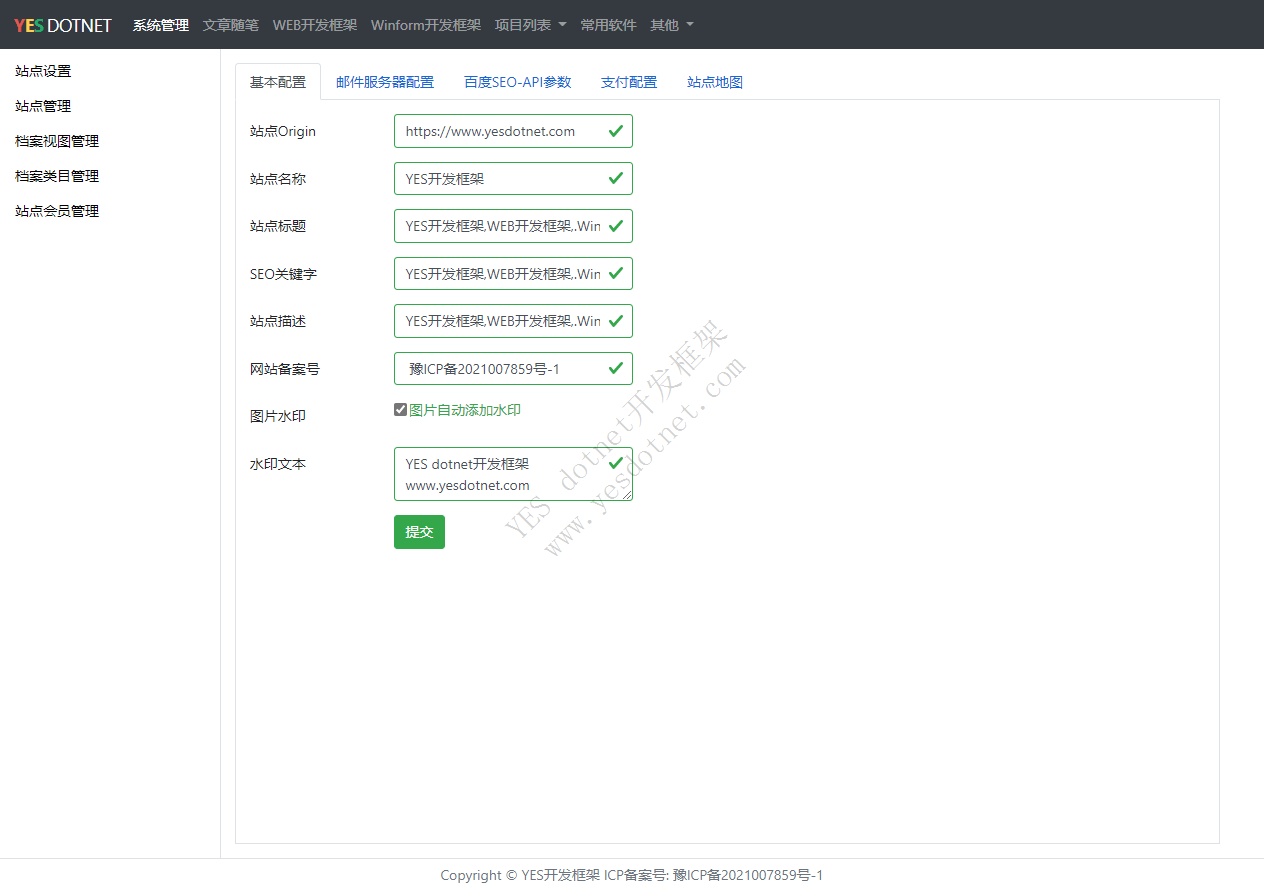Open 常用软件 in navigation bar
This screenshot has width=1264, height=891.
[x=609, y=25]
